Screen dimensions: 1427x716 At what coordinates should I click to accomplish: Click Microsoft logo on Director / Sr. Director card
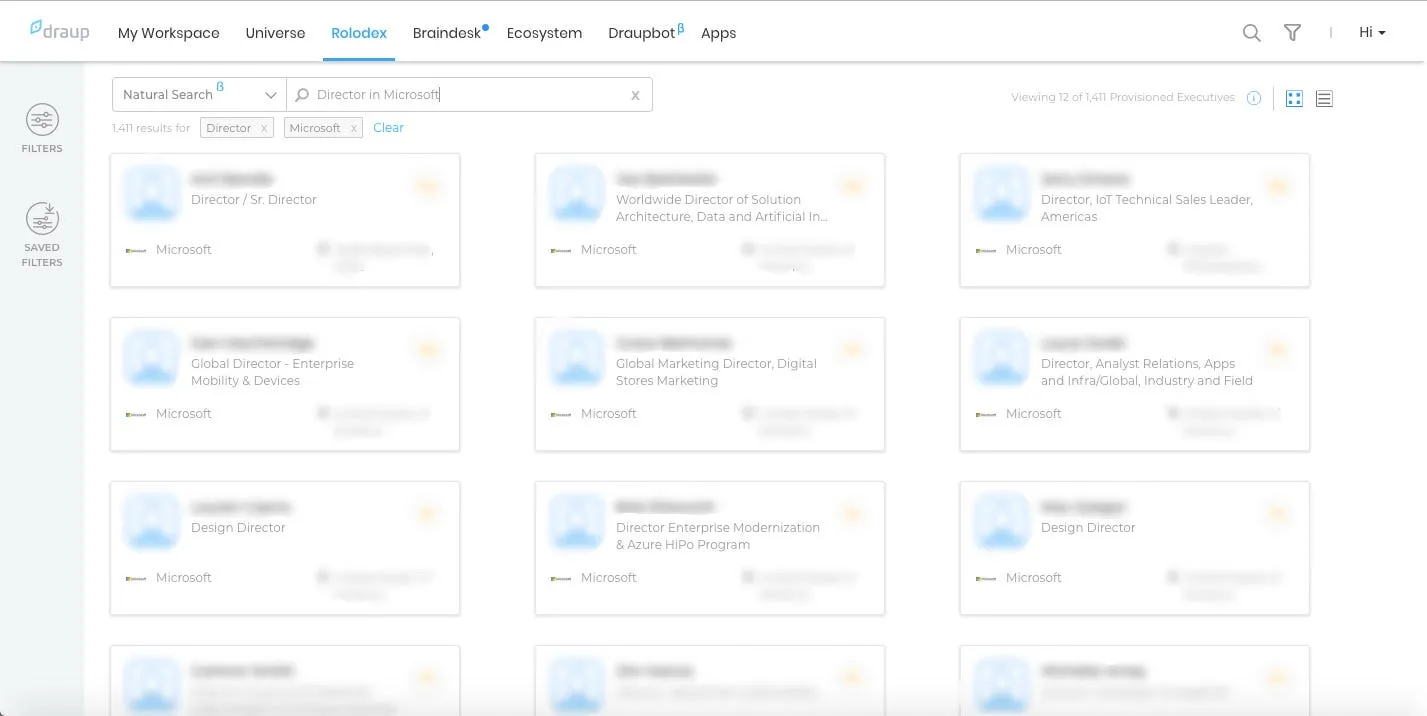tap(136, 250)
